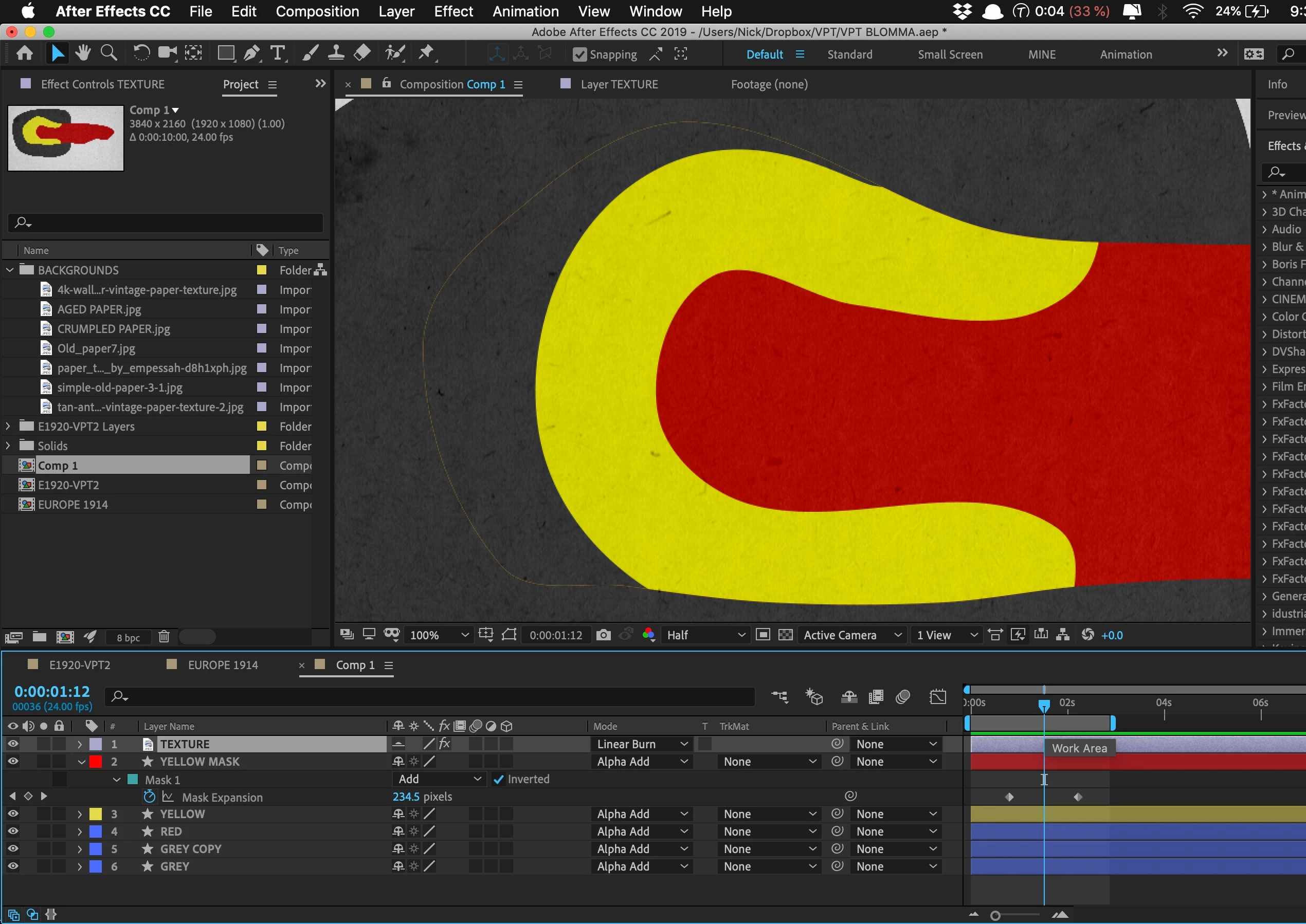Click the trash icon in Project panel
Image resolution: width=1306 pixels, height=924 pixels.
(x=164, y=637)
